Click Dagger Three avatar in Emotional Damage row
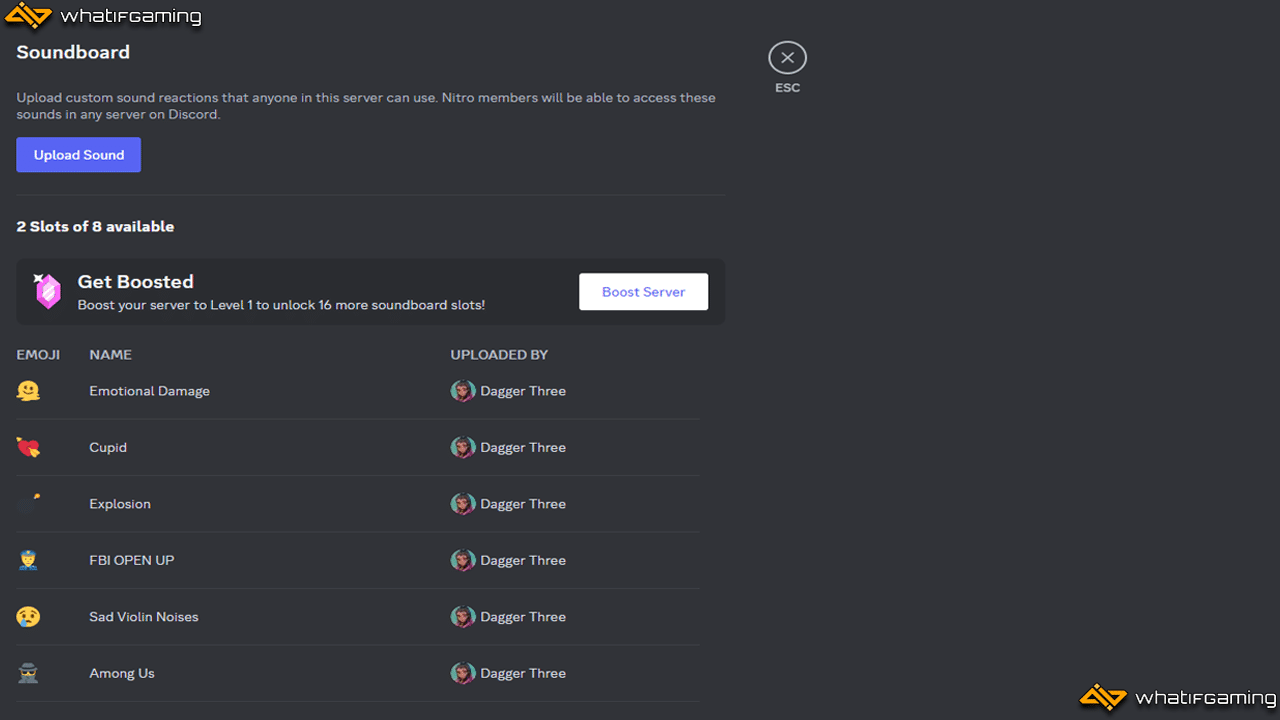1280x720 pixels. tap(462, 391)
